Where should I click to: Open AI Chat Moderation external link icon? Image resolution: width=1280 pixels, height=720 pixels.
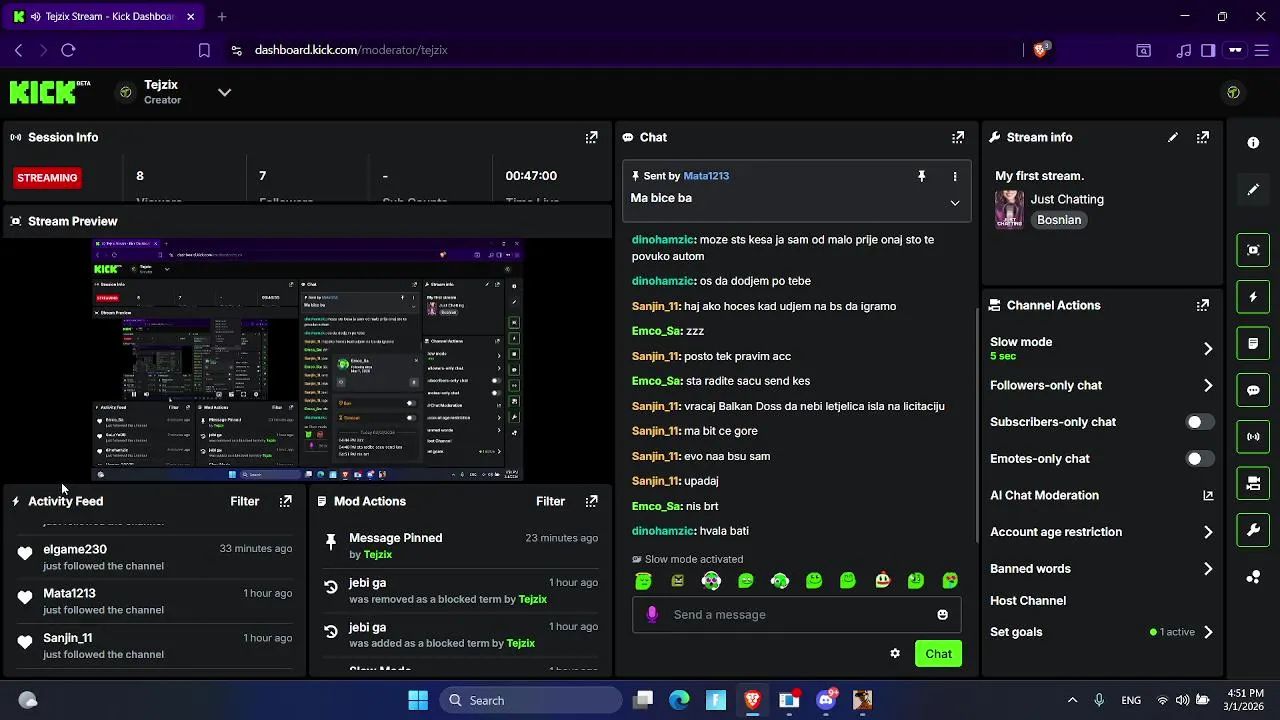[x=1208, y=495]
